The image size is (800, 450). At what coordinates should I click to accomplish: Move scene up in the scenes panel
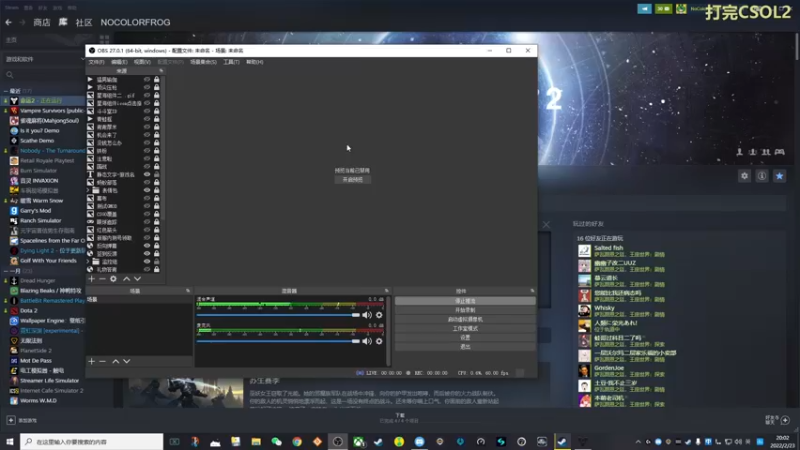(x=116, y=361)
